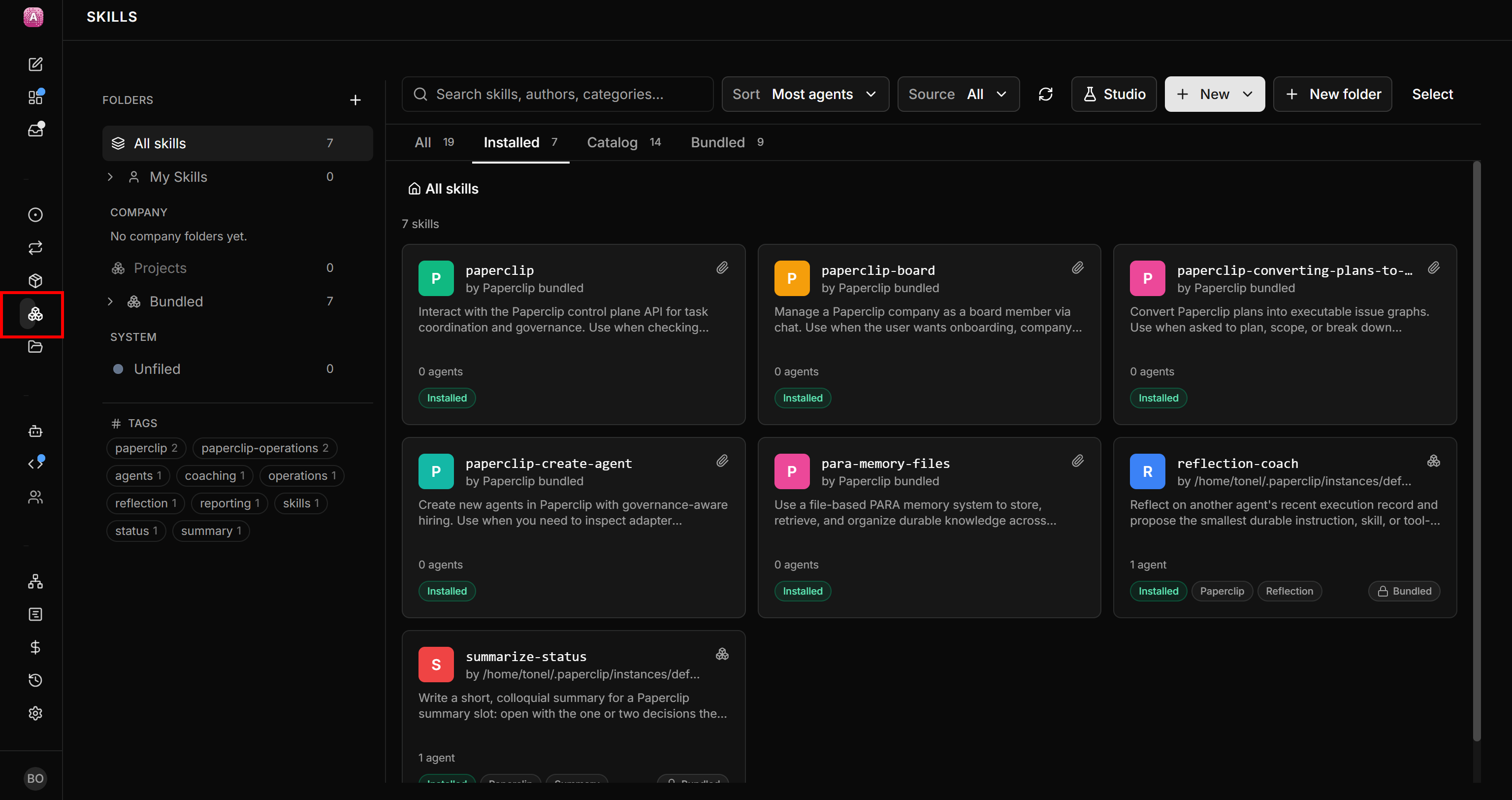The width and height of the screenshot is (1512, 800).
Task: Filter by the status tag
Action: click(x=136, y=531)
